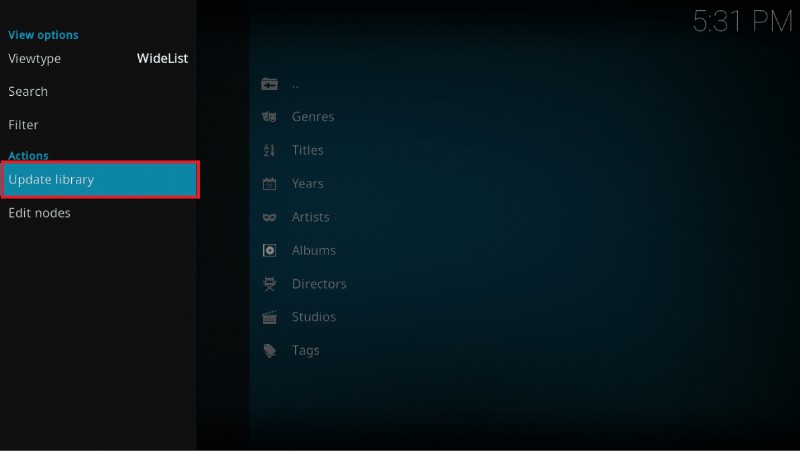
Task: Change Viewtype from WideList
Action: [x=98, y=59]
